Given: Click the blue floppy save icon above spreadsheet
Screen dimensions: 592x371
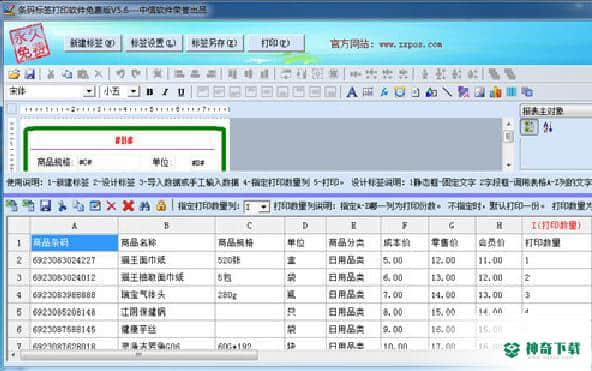Looking at the screenshot, I should [x=45, y=206].
